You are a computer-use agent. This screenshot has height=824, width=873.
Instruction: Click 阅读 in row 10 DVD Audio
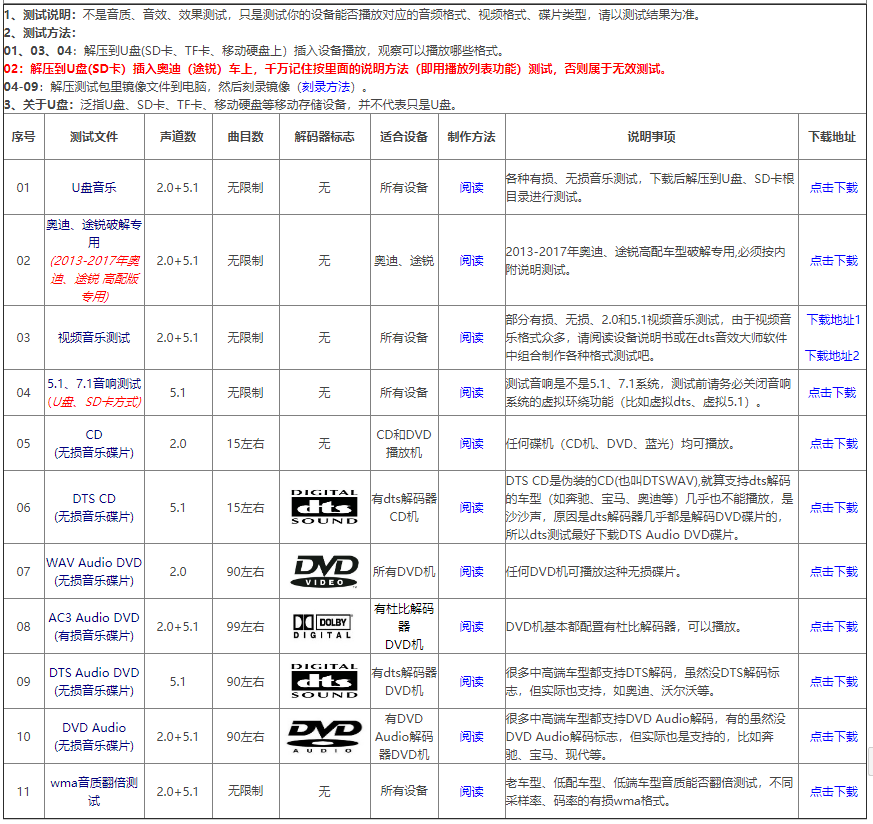(x=472, y=736)
